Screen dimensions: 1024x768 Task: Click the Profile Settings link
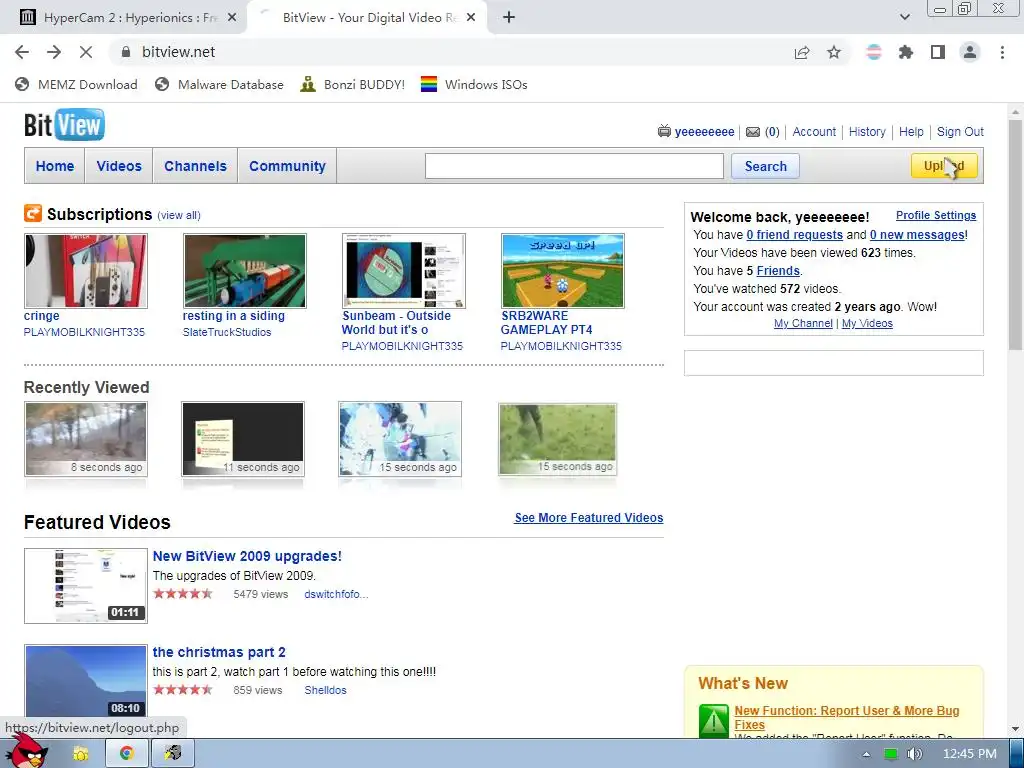[936, 215]
